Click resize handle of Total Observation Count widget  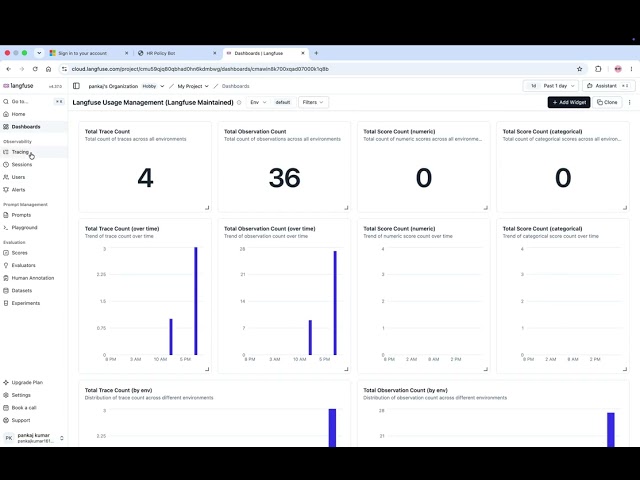click(346, 208)
